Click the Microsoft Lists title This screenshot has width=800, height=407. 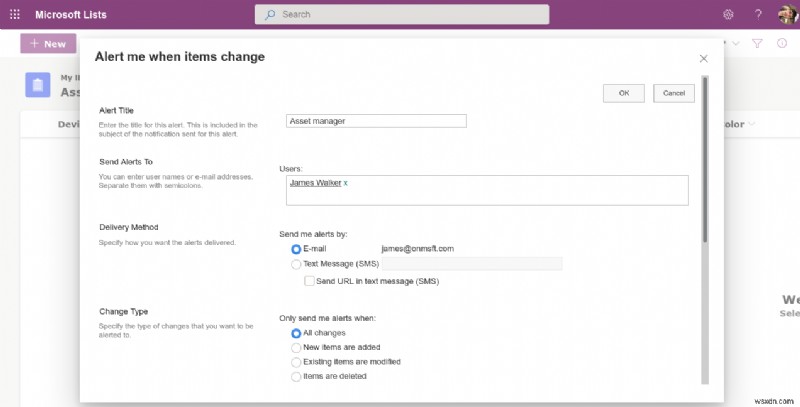pyautogui.click(x=71, y=15)
